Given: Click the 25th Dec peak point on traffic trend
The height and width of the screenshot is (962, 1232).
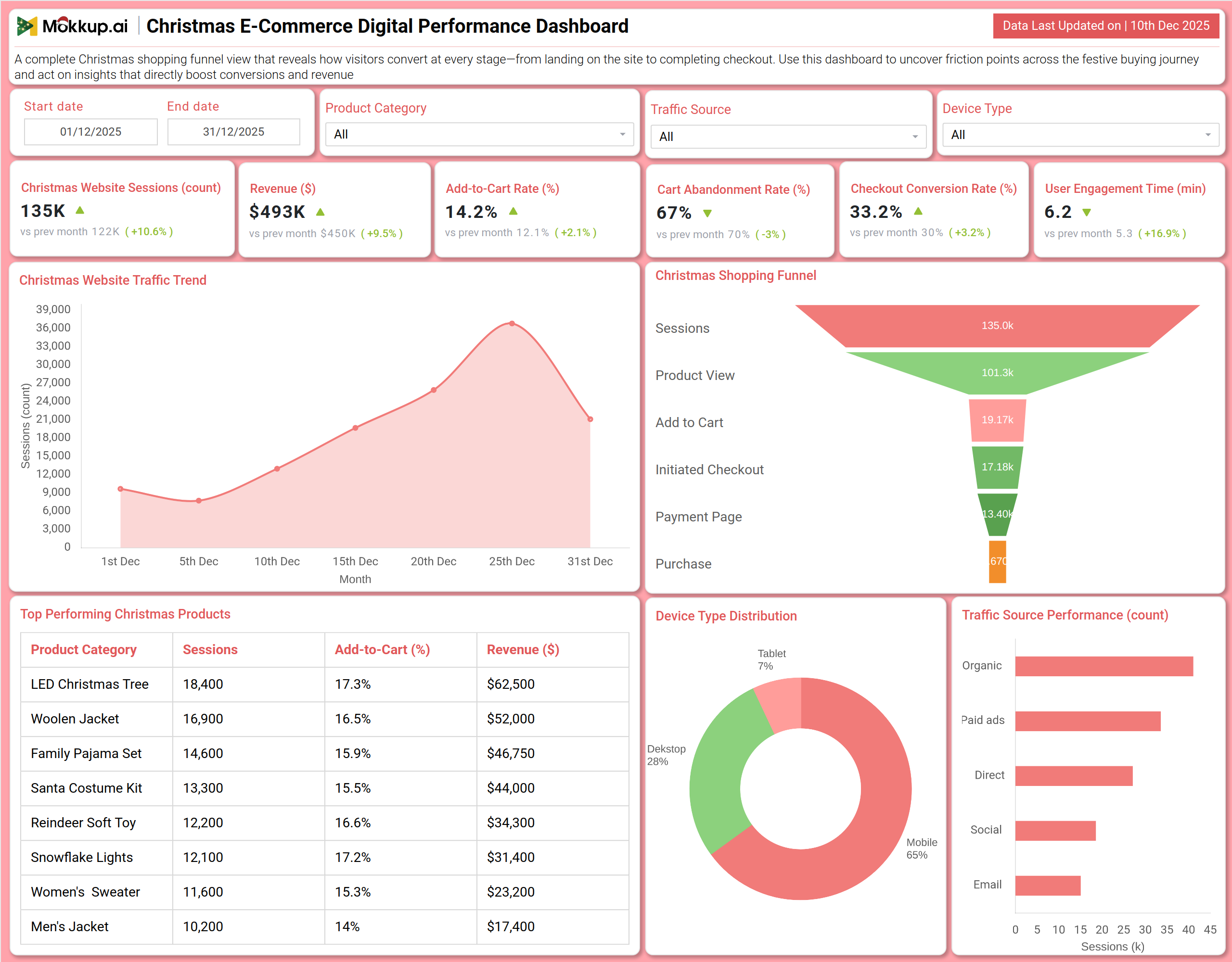Looking at the screenshot, I should 512,324.
